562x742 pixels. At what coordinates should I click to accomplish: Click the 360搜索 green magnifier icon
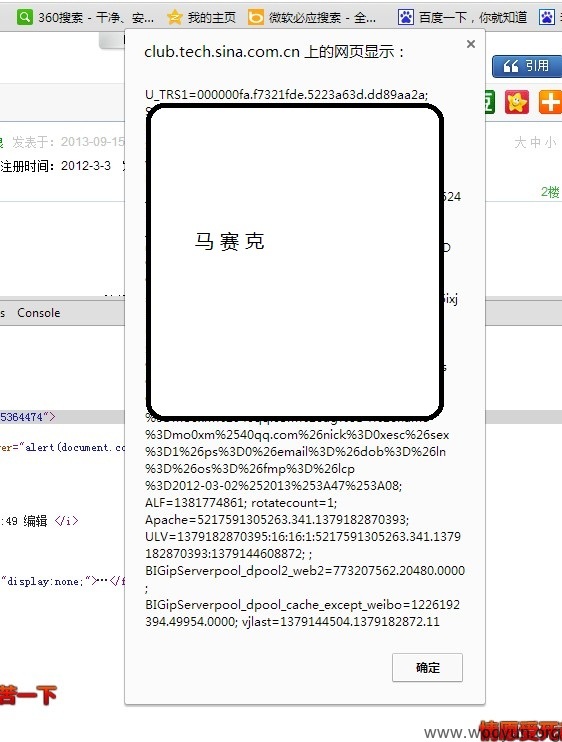[25, 18]
